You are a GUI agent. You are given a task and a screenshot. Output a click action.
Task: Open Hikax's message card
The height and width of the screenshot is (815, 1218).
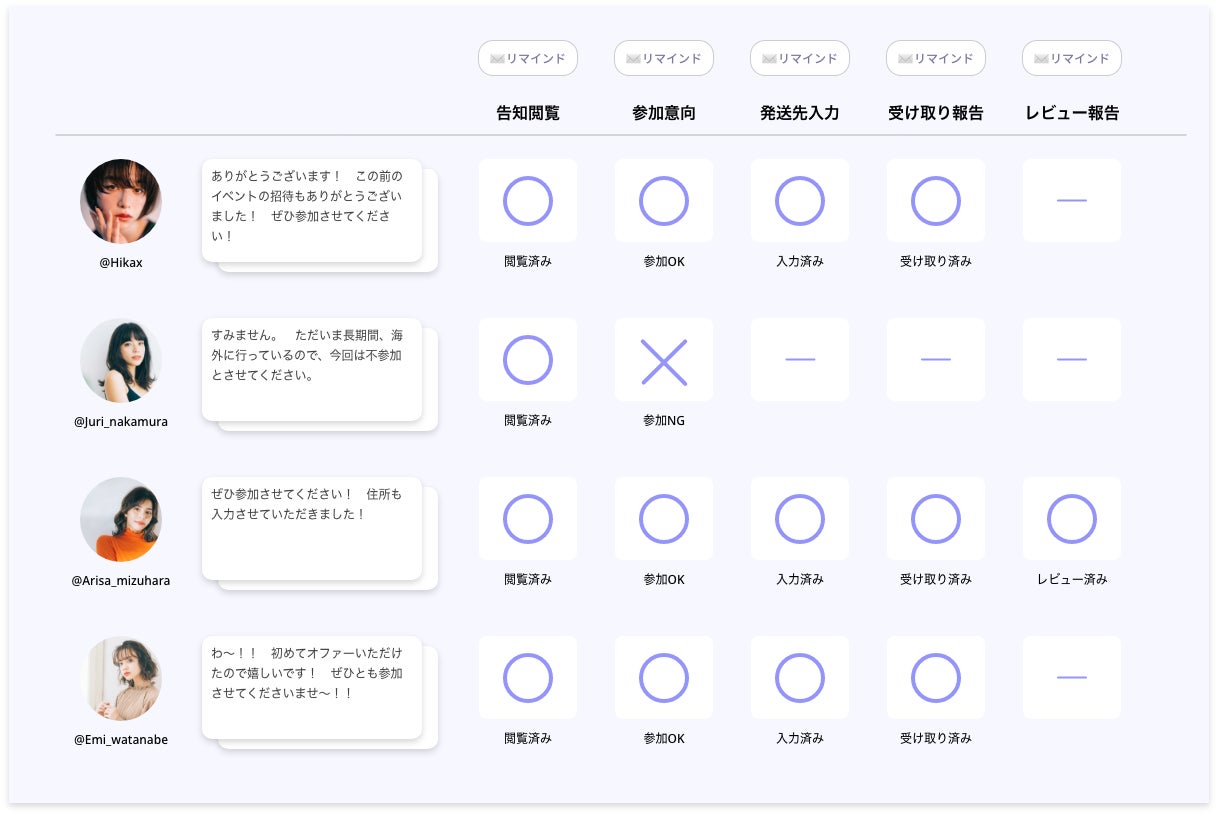312,210
